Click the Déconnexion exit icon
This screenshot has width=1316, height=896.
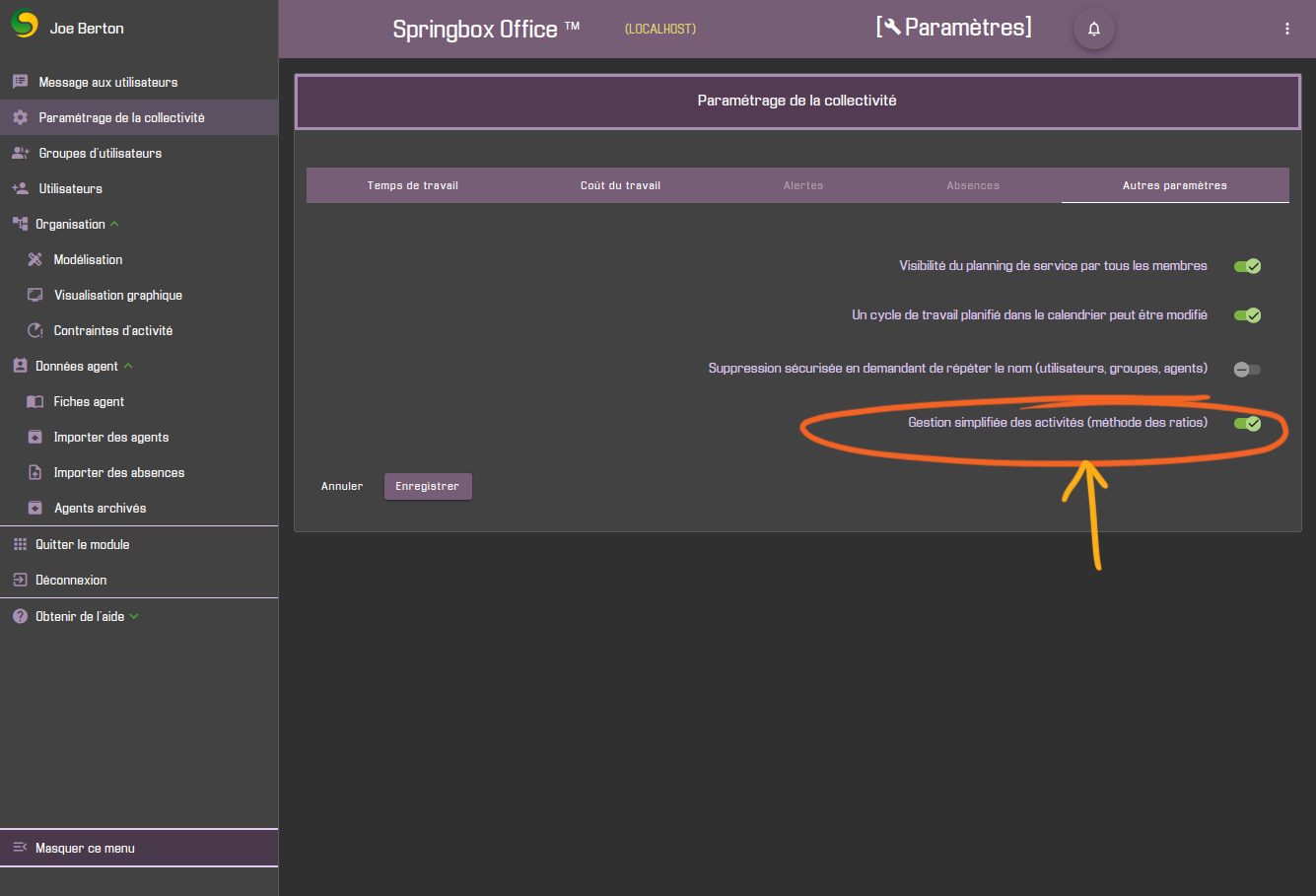pyautogui.click(x=20, y=580)
